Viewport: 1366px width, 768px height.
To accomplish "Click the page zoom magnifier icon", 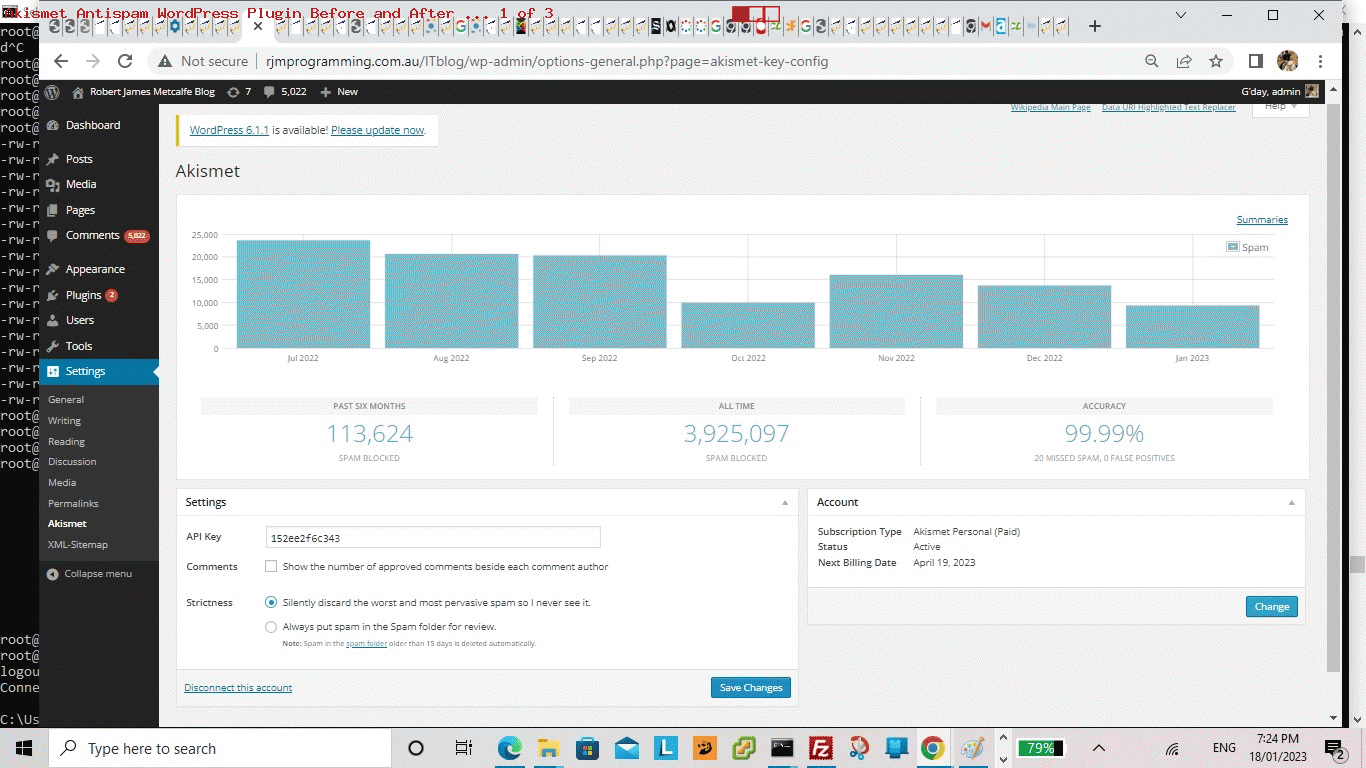I will click(x=1152, y=61).
